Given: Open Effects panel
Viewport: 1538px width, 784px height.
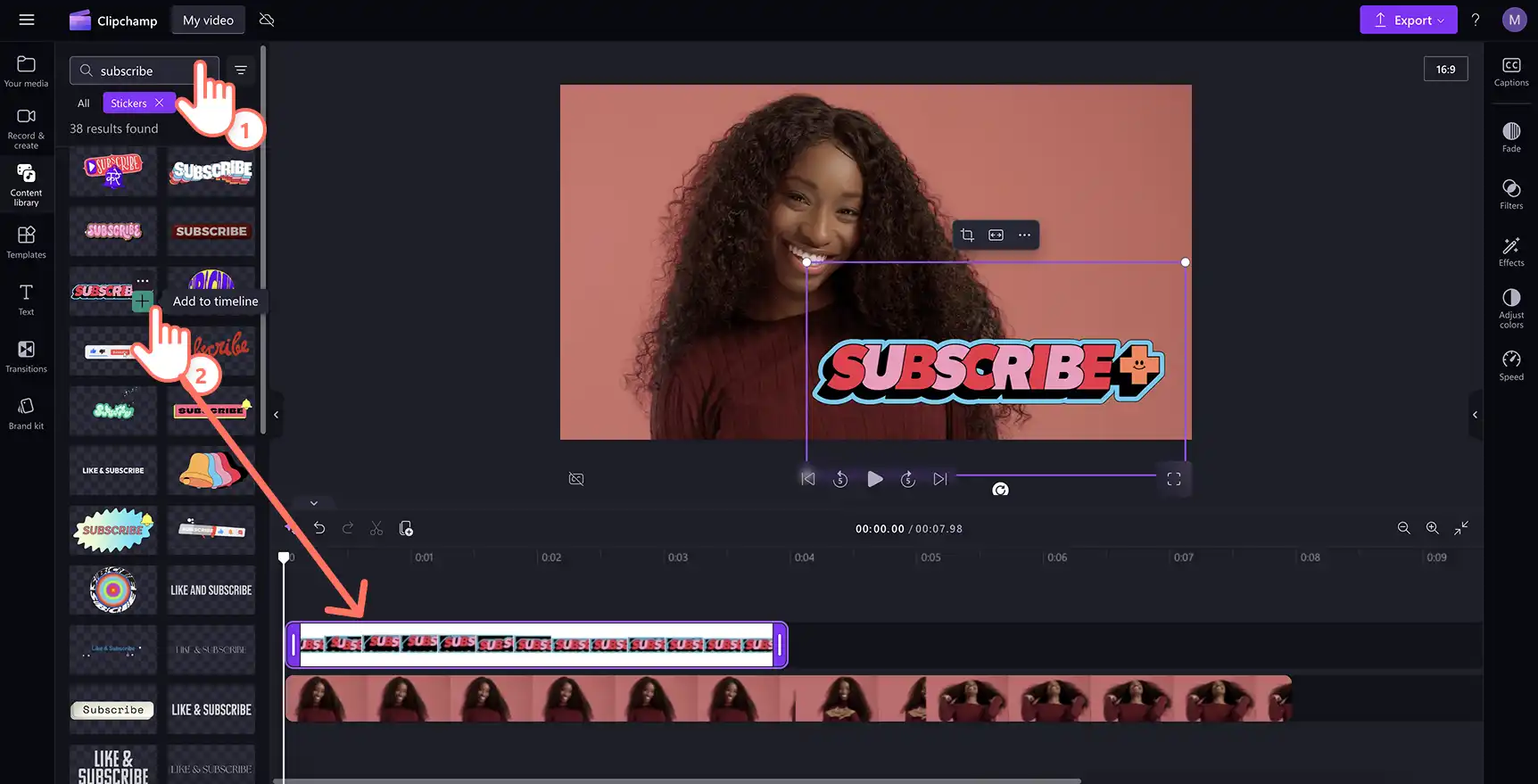Looking at the screenshot, I should 1511,252.
